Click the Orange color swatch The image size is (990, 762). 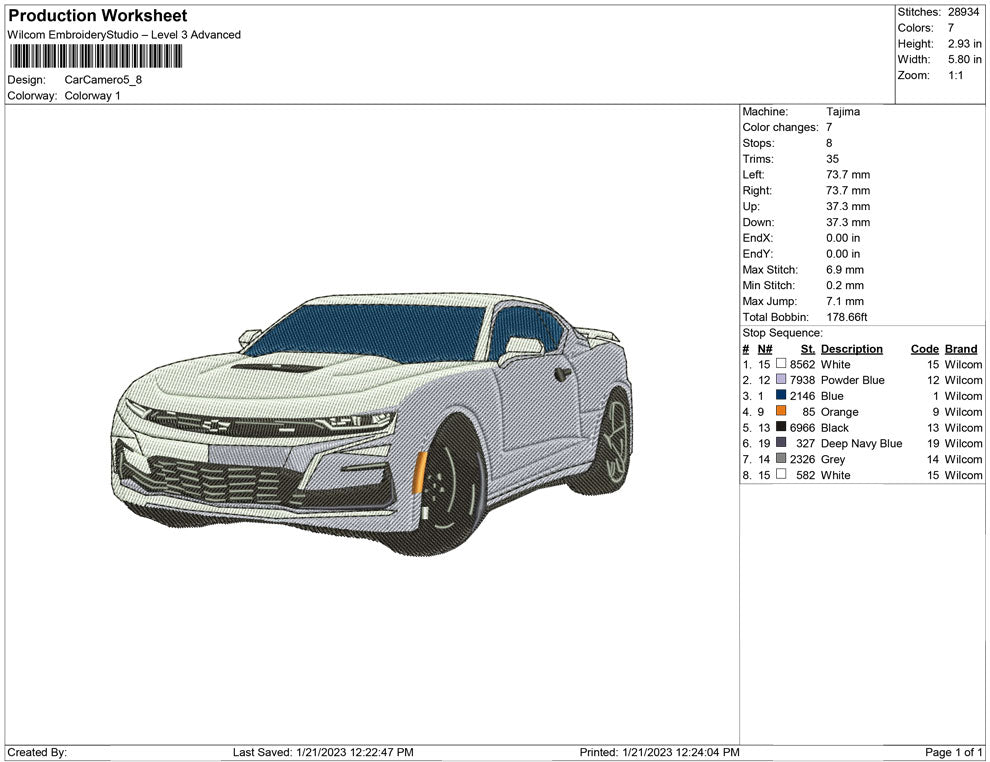(x=781, y=411)
